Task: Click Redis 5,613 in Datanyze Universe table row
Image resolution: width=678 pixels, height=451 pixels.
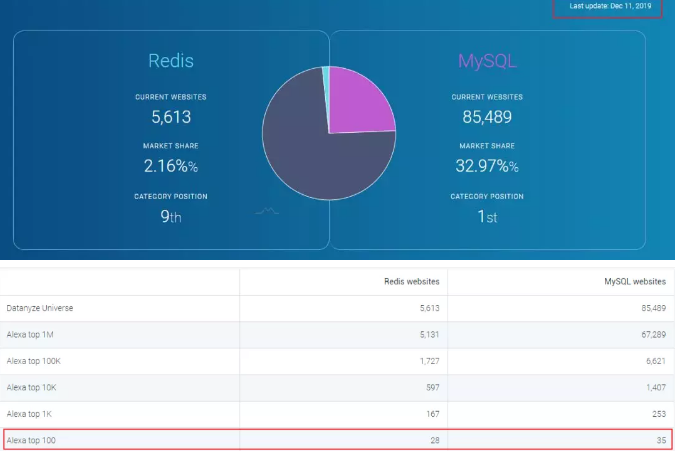Action: (x=429, y=308)
